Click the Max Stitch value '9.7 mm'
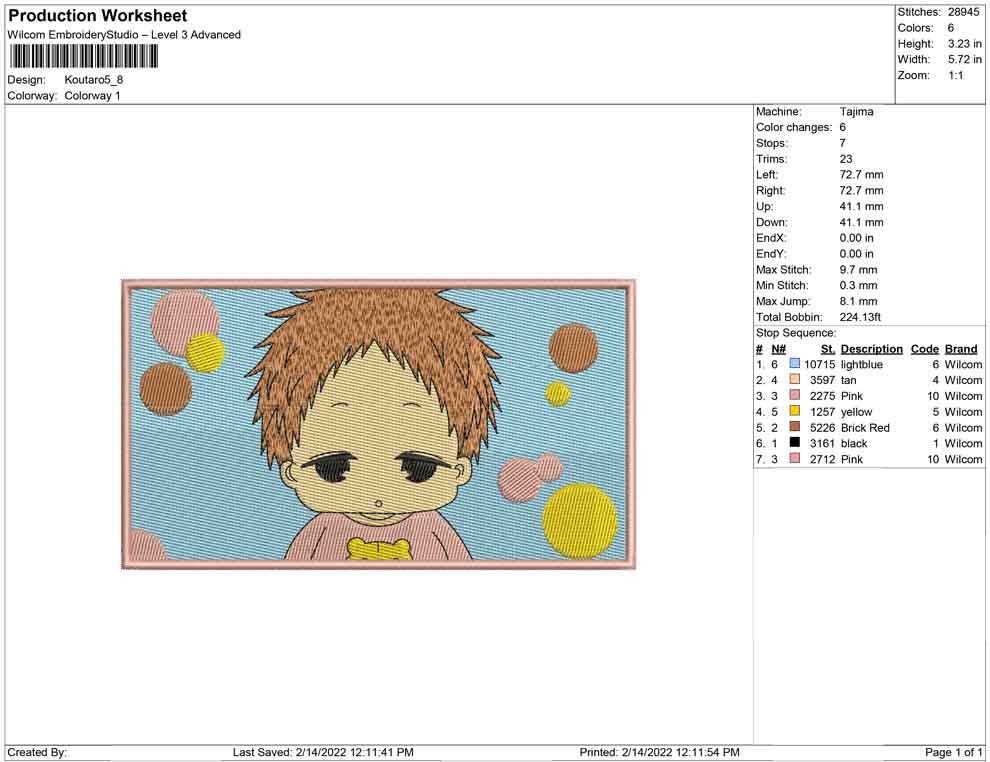 point(858,270)
